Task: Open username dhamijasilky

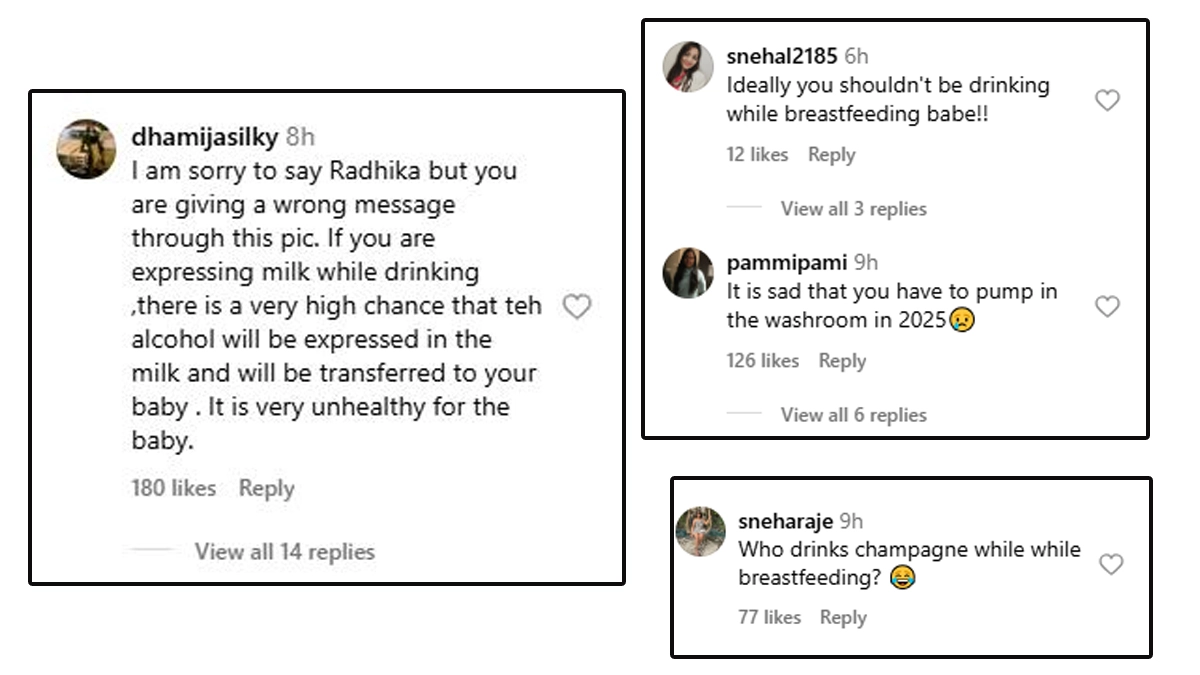Action: pyautogui.click(x=205, y=138)
